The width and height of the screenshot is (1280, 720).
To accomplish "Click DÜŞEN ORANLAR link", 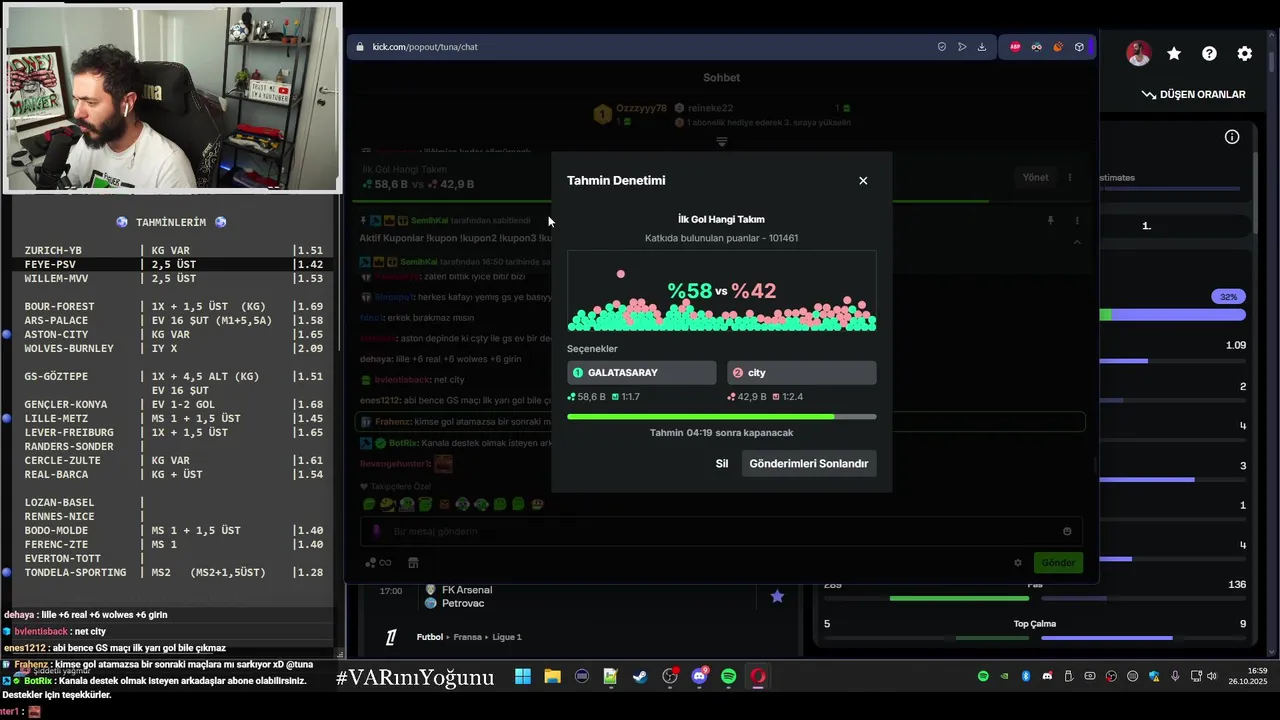I will tap(1194, 94).
